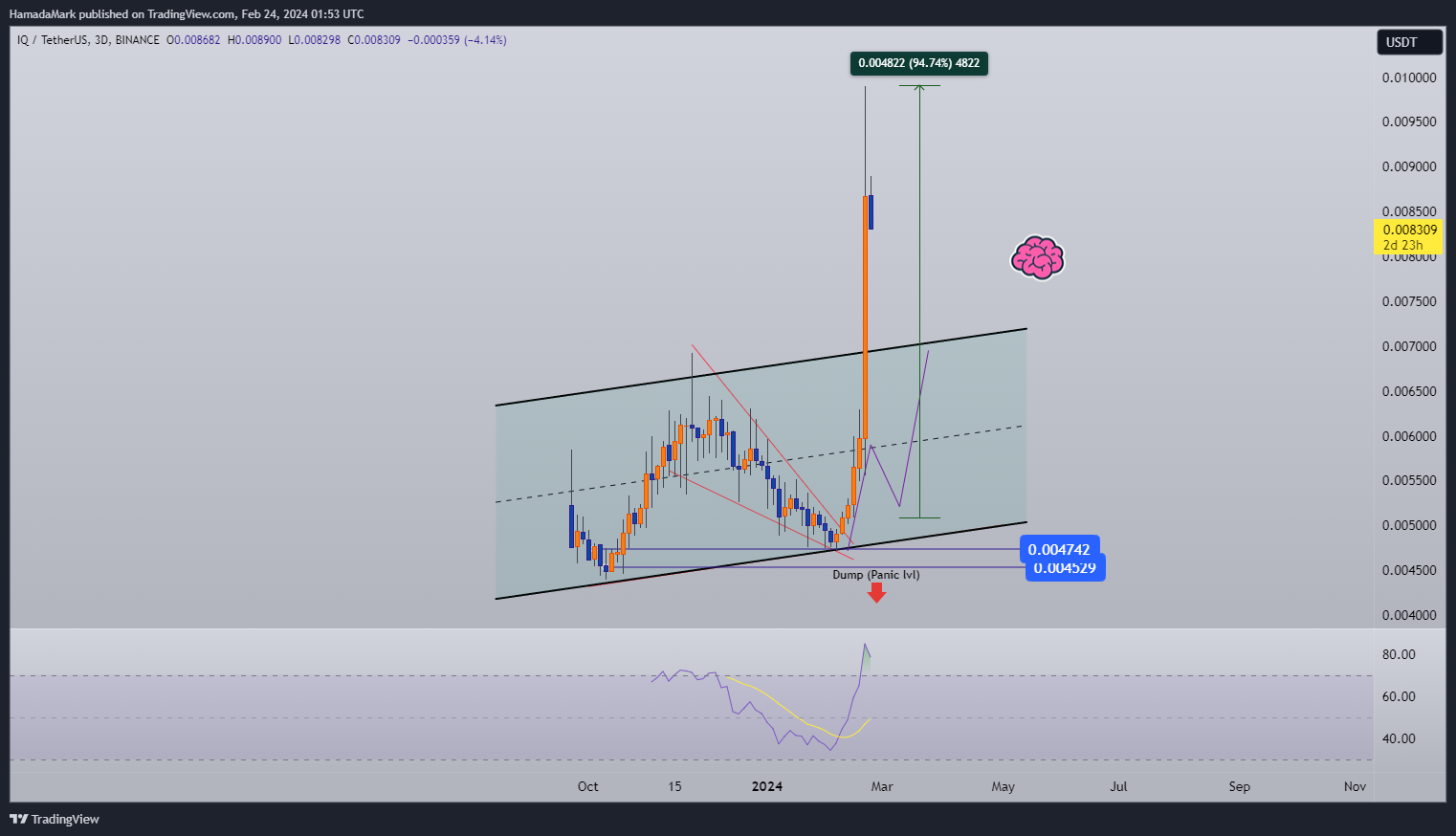Click the L0.008298 low value
The width and height of the screenshot is (1456, 836).
pyautogui.click(x=315, y=40)
